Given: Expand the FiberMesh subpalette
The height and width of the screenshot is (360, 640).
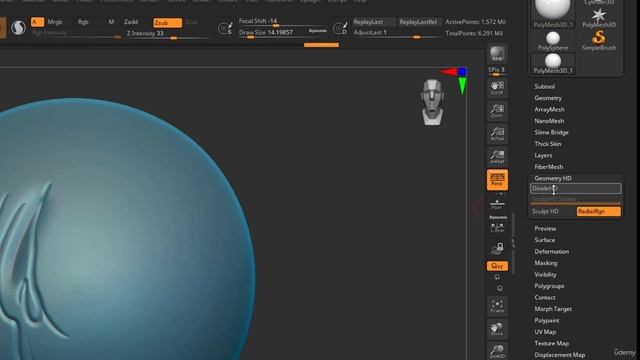Looking at the screenshot, I should [x=549, y=167].
